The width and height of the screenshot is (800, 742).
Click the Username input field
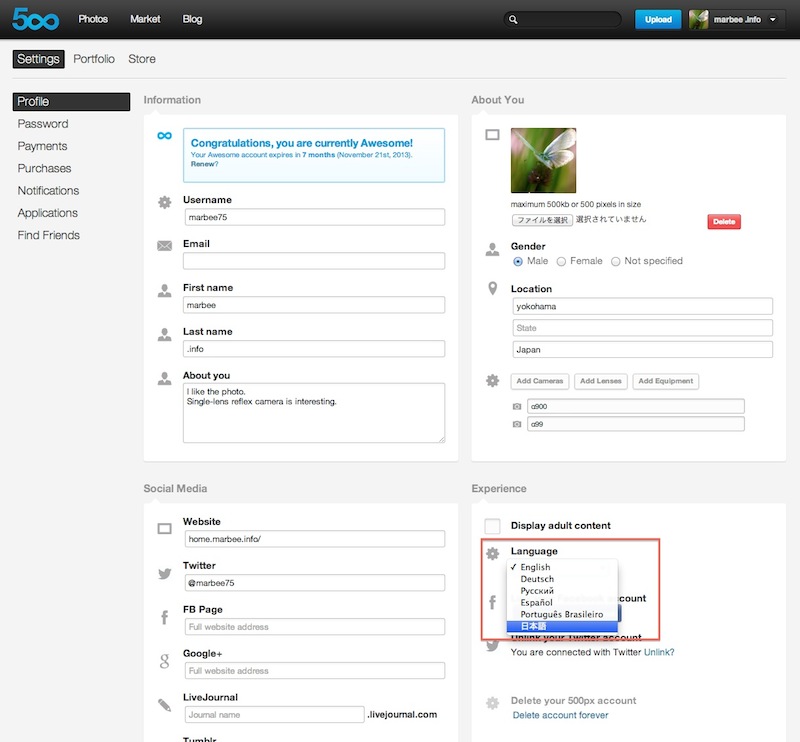click(x=313, y=217)
